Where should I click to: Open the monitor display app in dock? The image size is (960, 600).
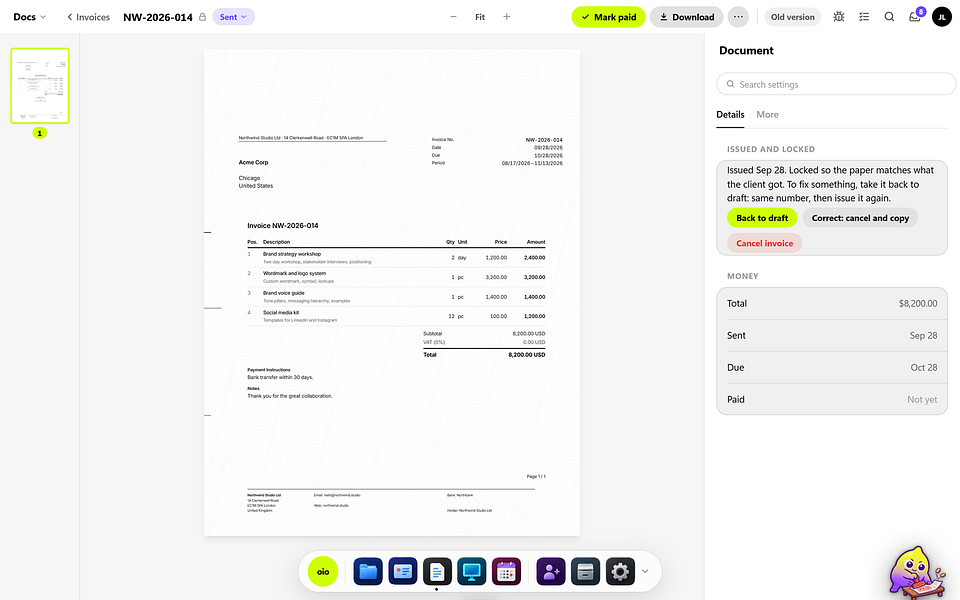tap(471, 571)
